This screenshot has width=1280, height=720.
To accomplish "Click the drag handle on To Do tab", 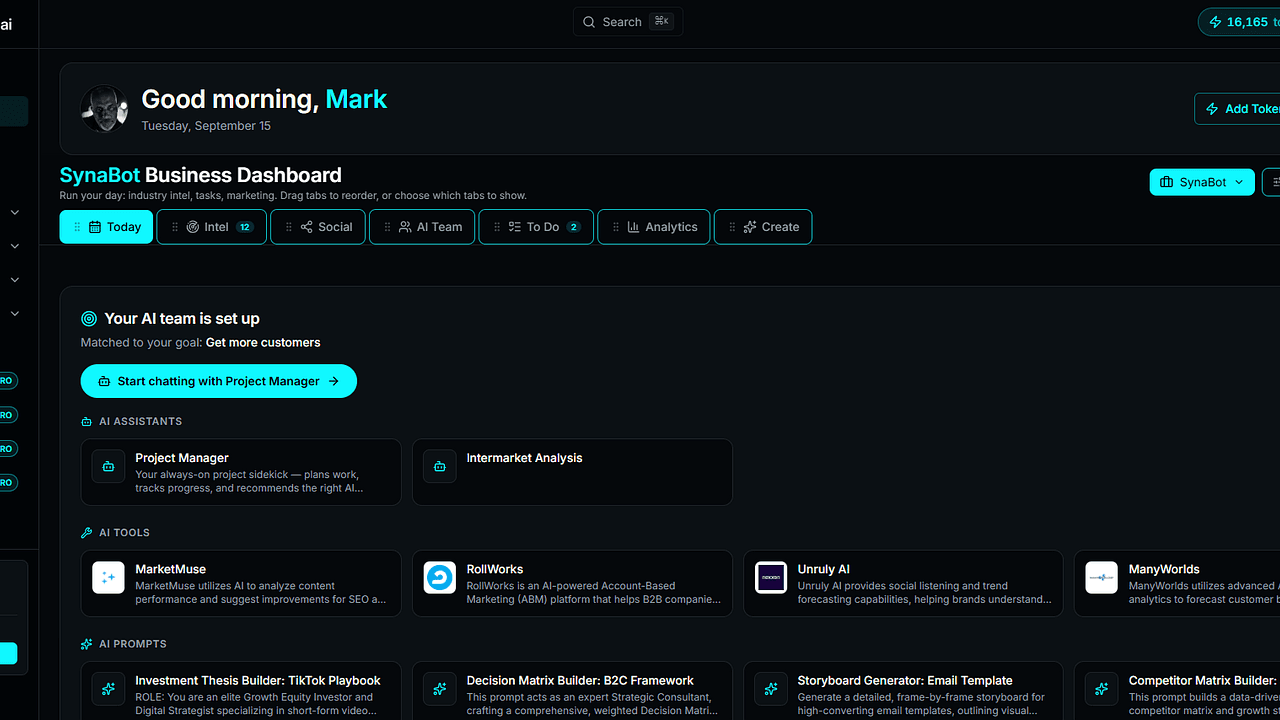I will pos(497,227).
